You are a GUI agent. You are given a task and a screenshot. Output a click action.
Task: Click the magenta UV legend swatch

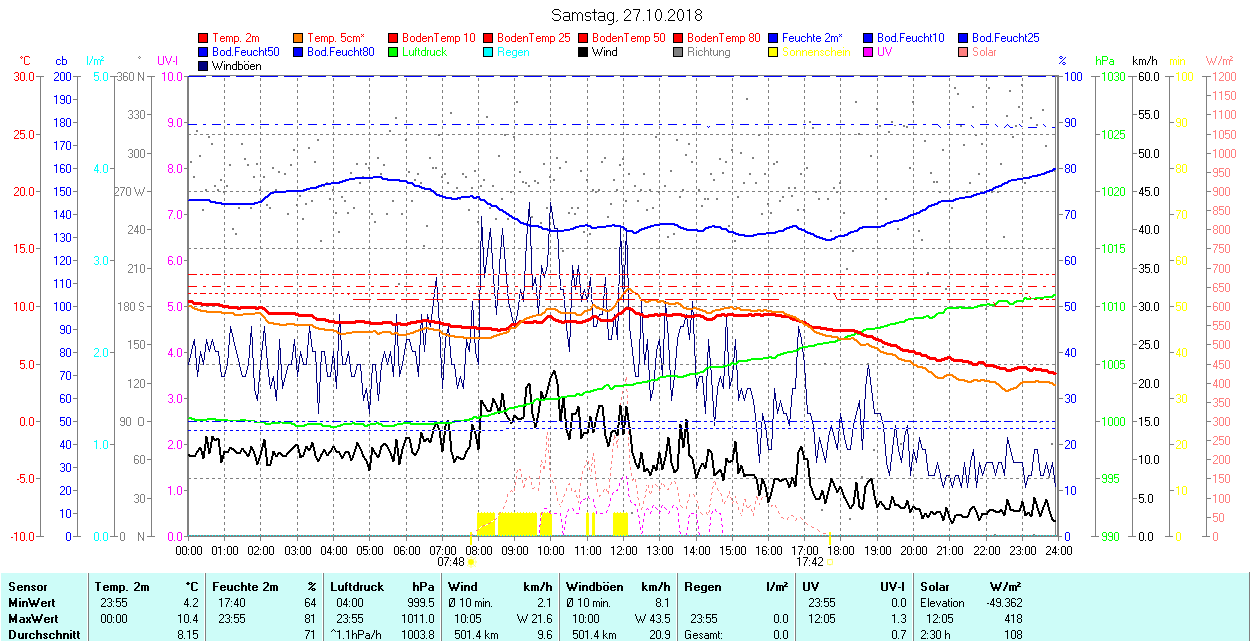(869, 52)
